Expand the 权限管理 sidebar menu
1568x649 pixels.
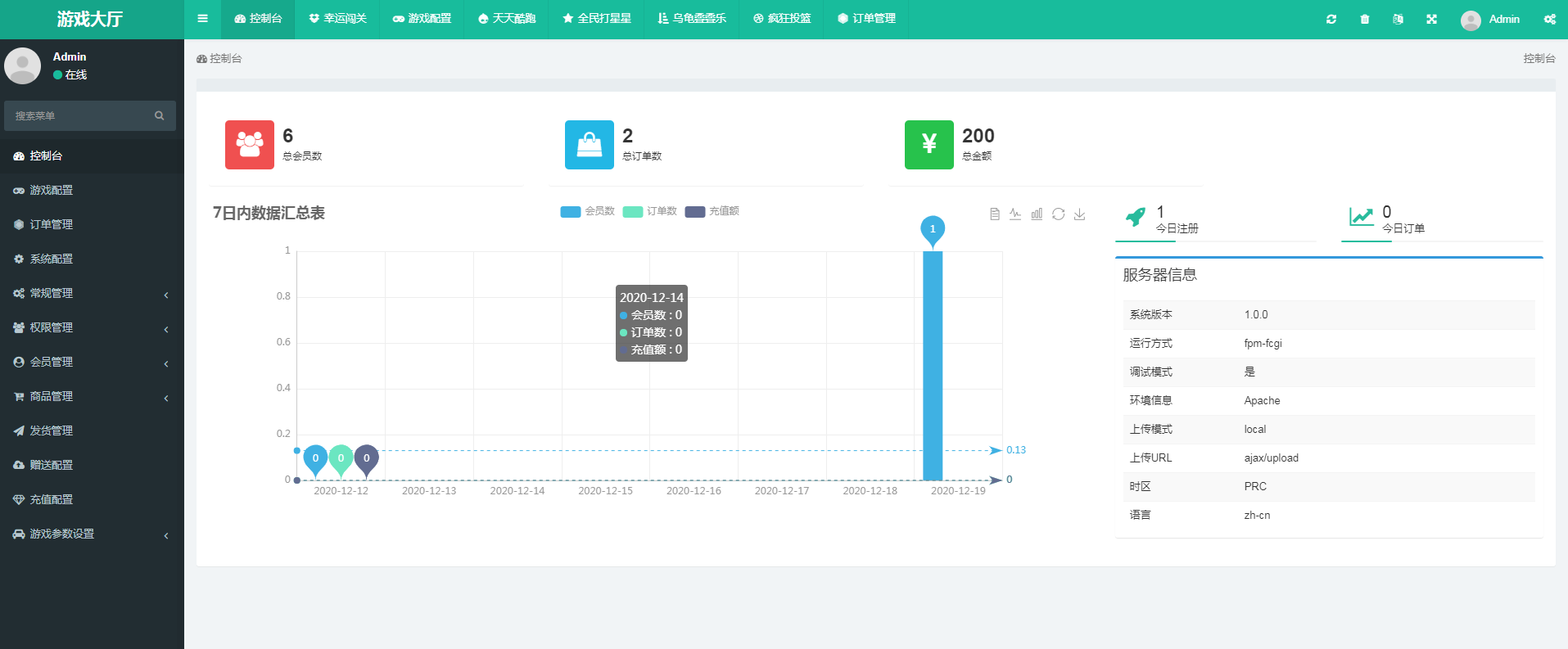click(92, 327)
